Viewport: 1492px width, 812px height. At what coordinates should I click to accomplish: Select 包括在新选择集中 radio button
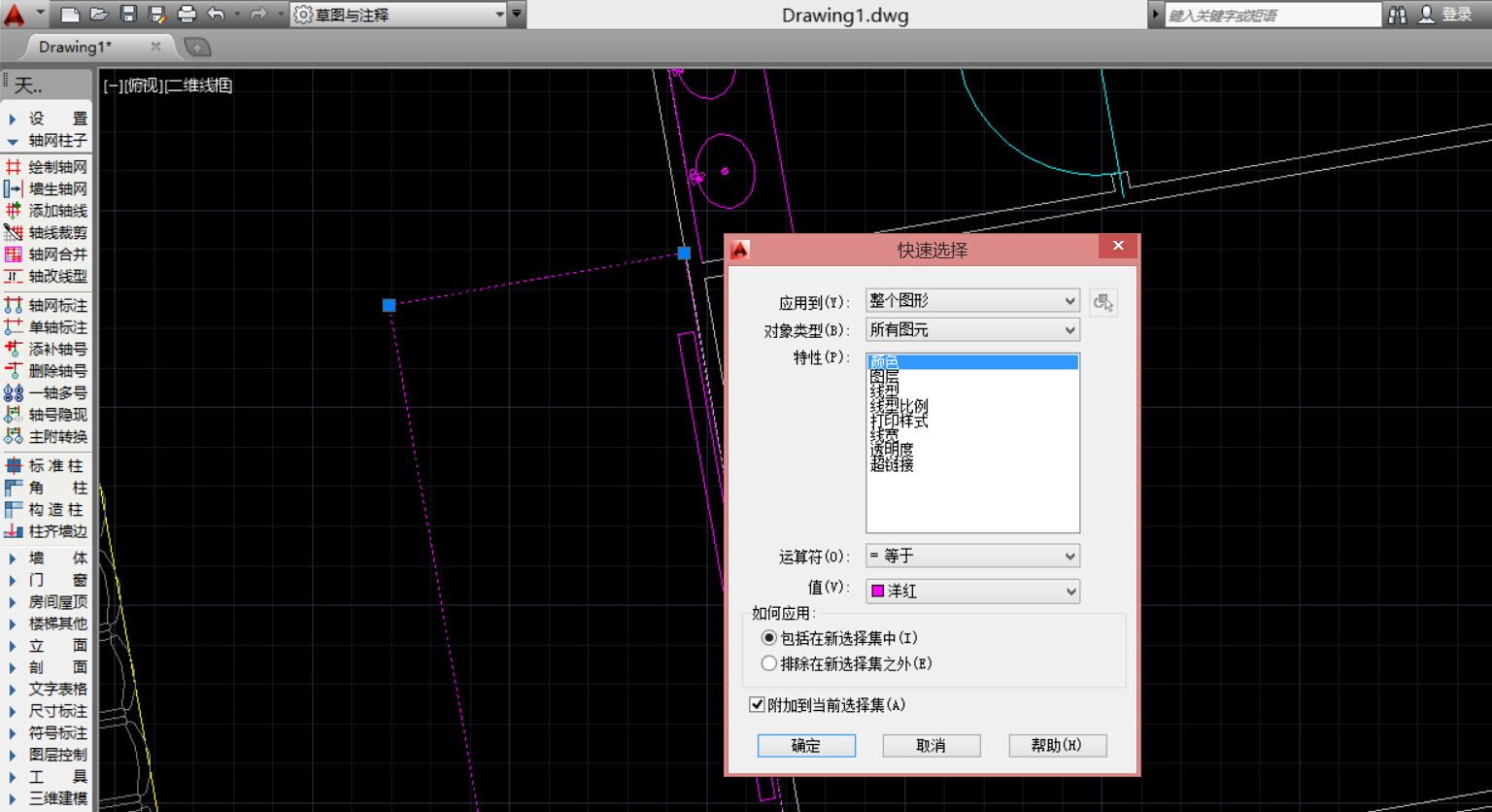click(769, 638)
